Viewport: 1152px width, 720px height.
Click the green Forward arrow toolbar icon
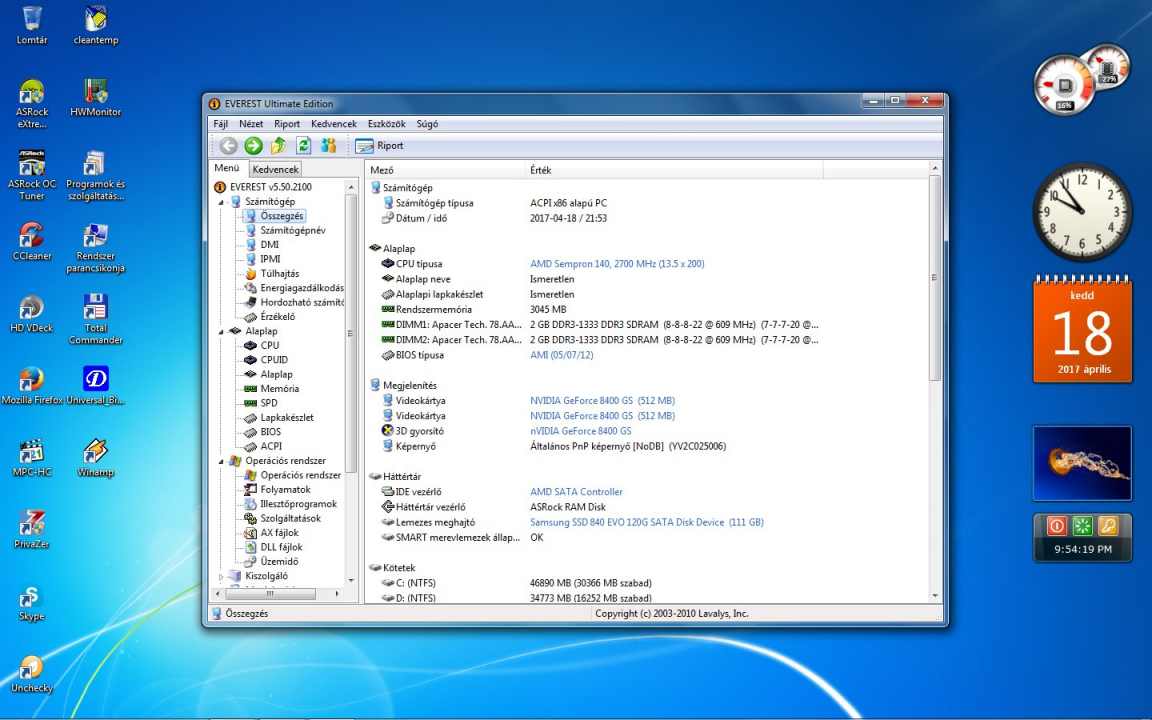253,145
